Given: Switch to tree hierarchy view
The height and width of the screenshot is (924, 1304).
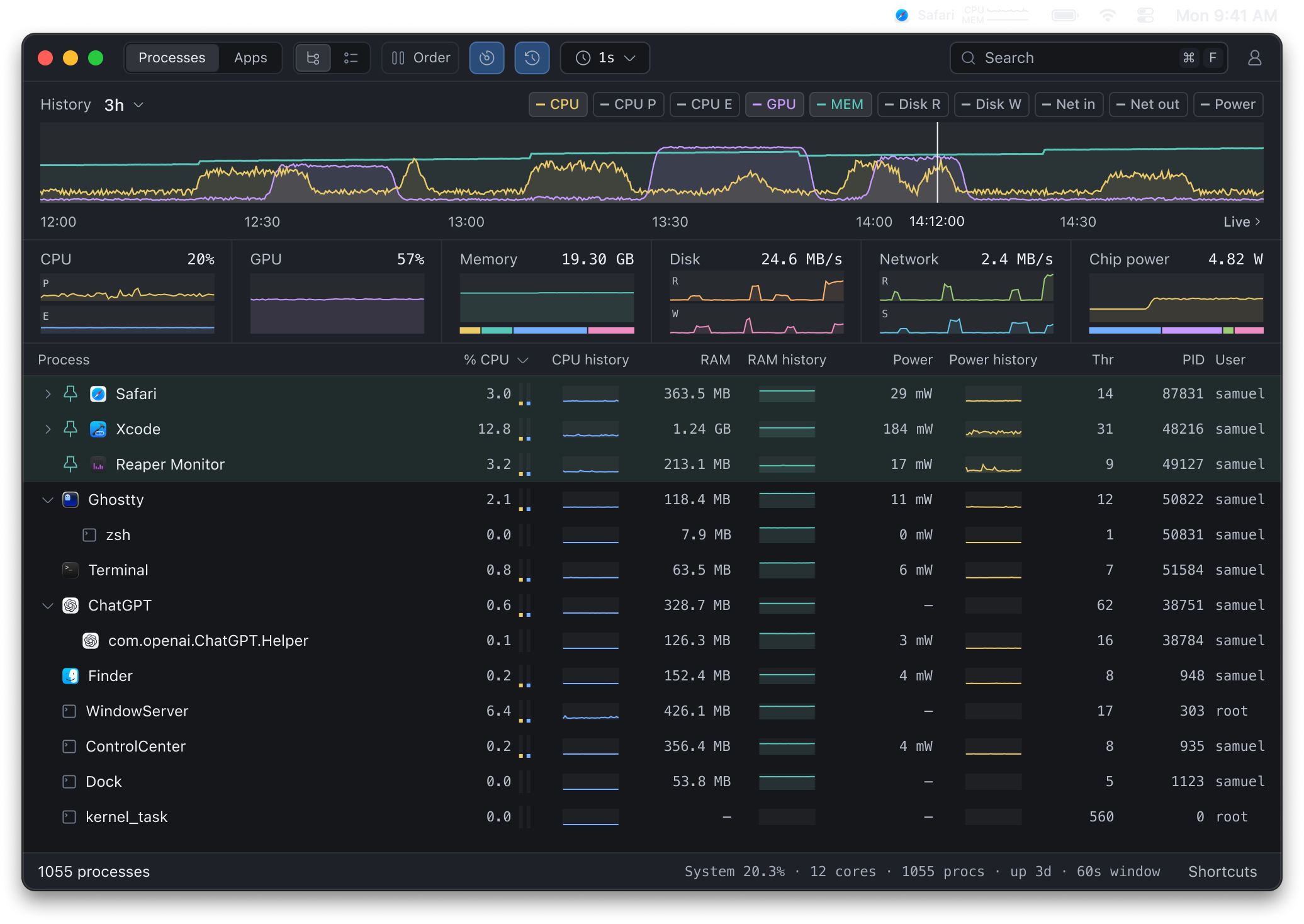Looking at the screenshot, I should tap(313, 58).
